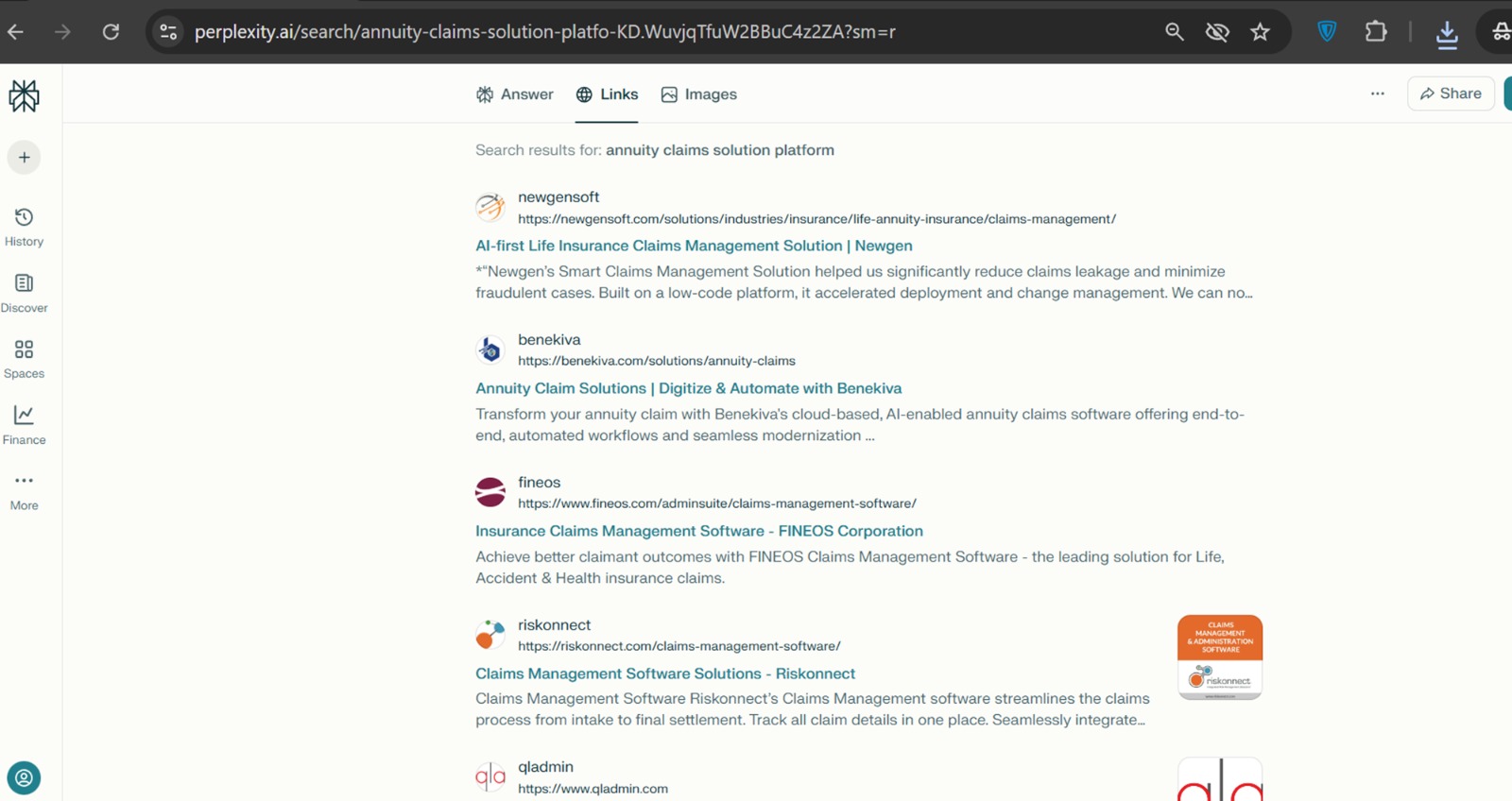Image resolution: width=1512 pixels, height=801 pixels.
Task: Open the user account avatar
Action: 25,778
